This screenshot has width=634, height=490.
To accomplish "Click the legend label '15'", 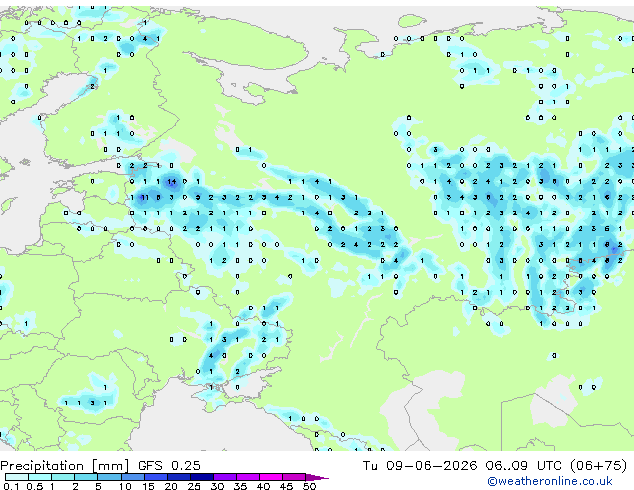I will [x=148, y=486].
